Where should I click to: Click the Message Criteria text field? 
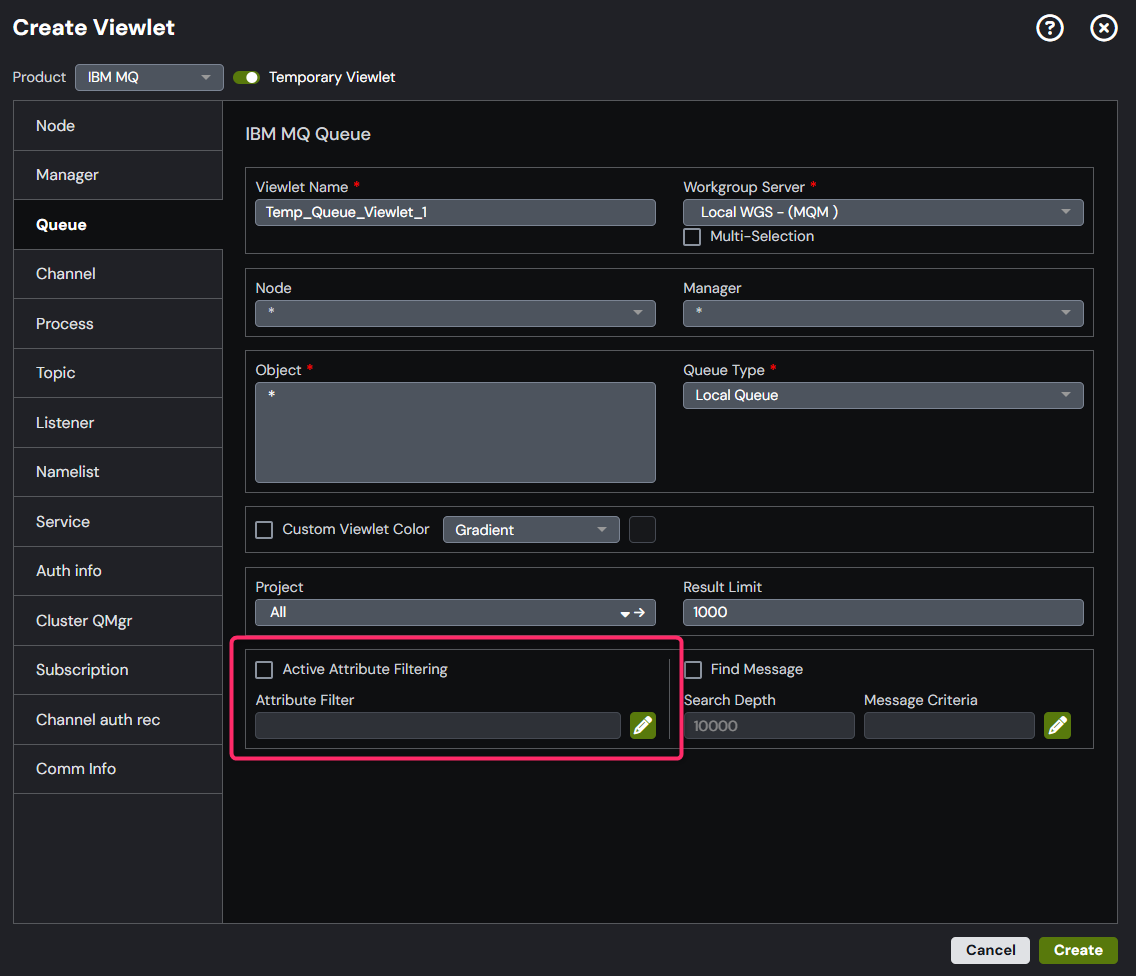949,725
